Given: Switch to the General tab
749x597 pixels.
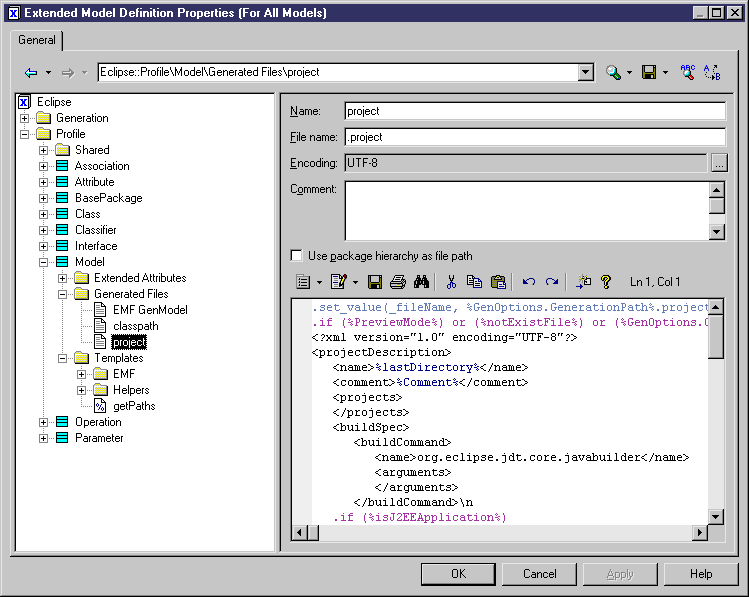Looking at the screenshot, I should coord(37,40).
